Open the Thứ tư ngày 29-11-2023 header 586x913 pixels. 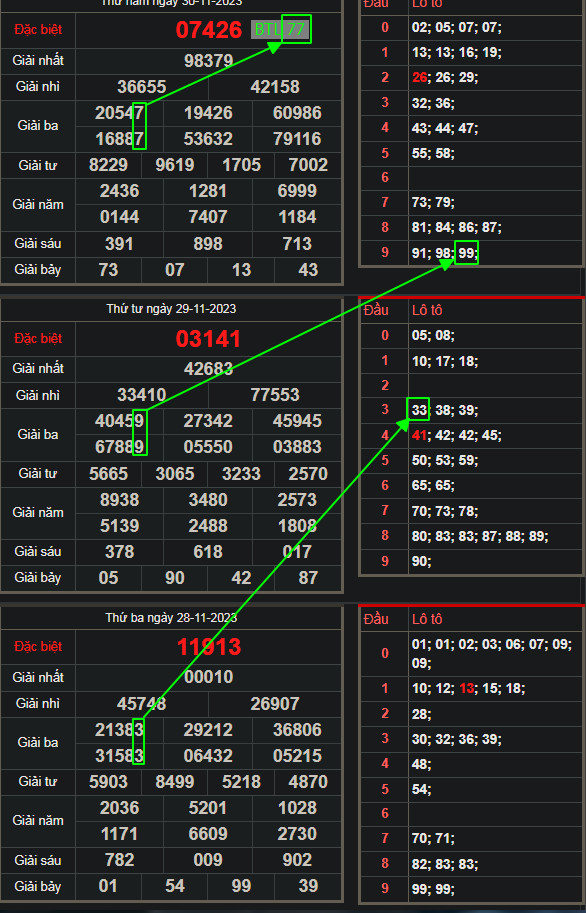tap(171, 309)
